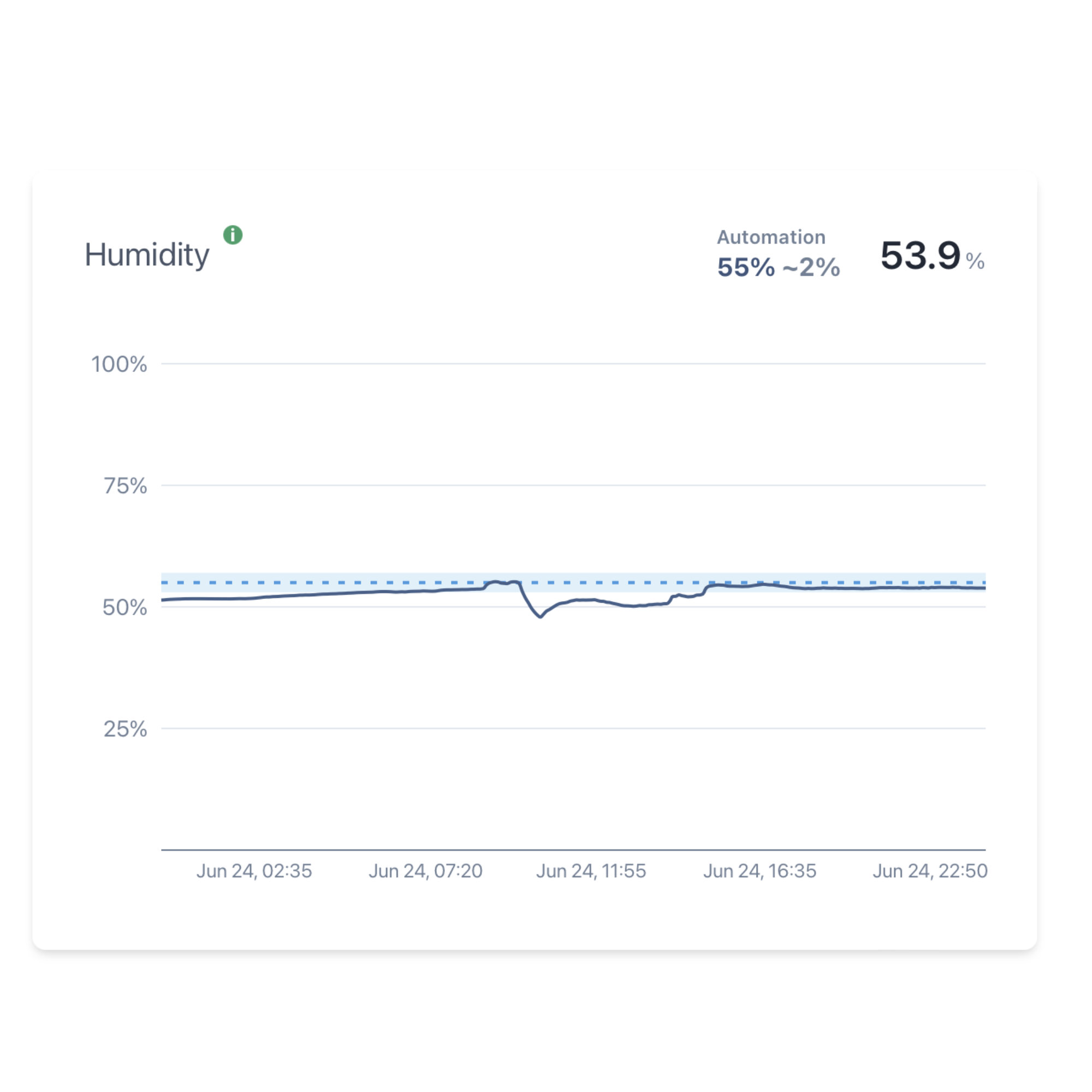Click the 75% y-axis label

coord(126,486)
